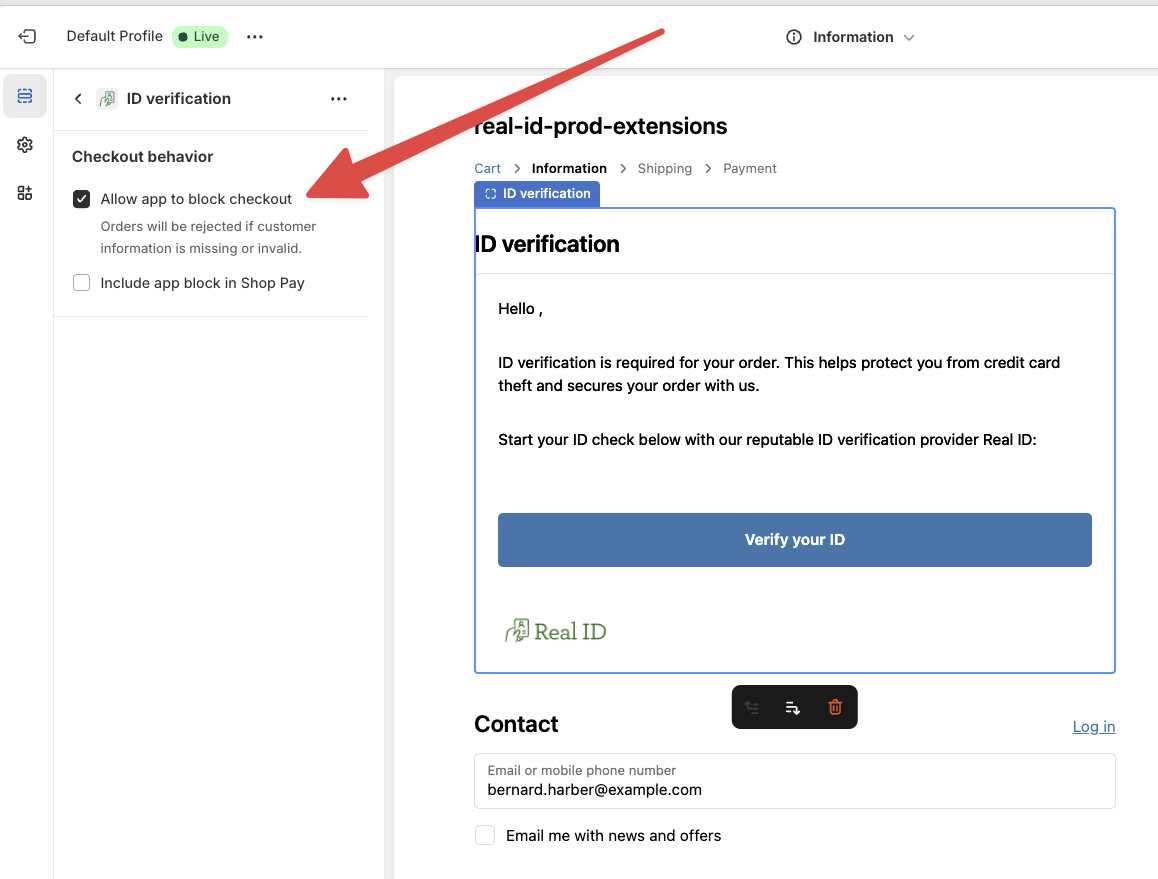This screenshot has width=1158, height=879.
Task: Click the Contact heading
Action: (516, 725)
